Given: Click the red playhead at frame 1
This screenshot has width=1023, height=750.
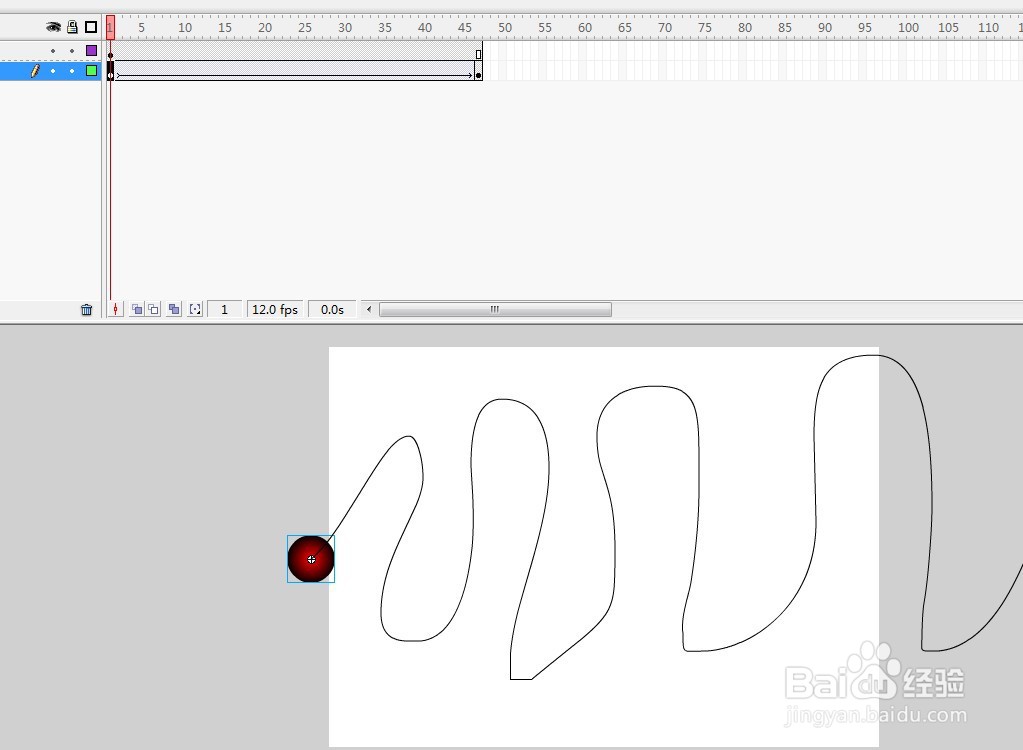Looking at the screenshot, I should [x=110, y=27].
